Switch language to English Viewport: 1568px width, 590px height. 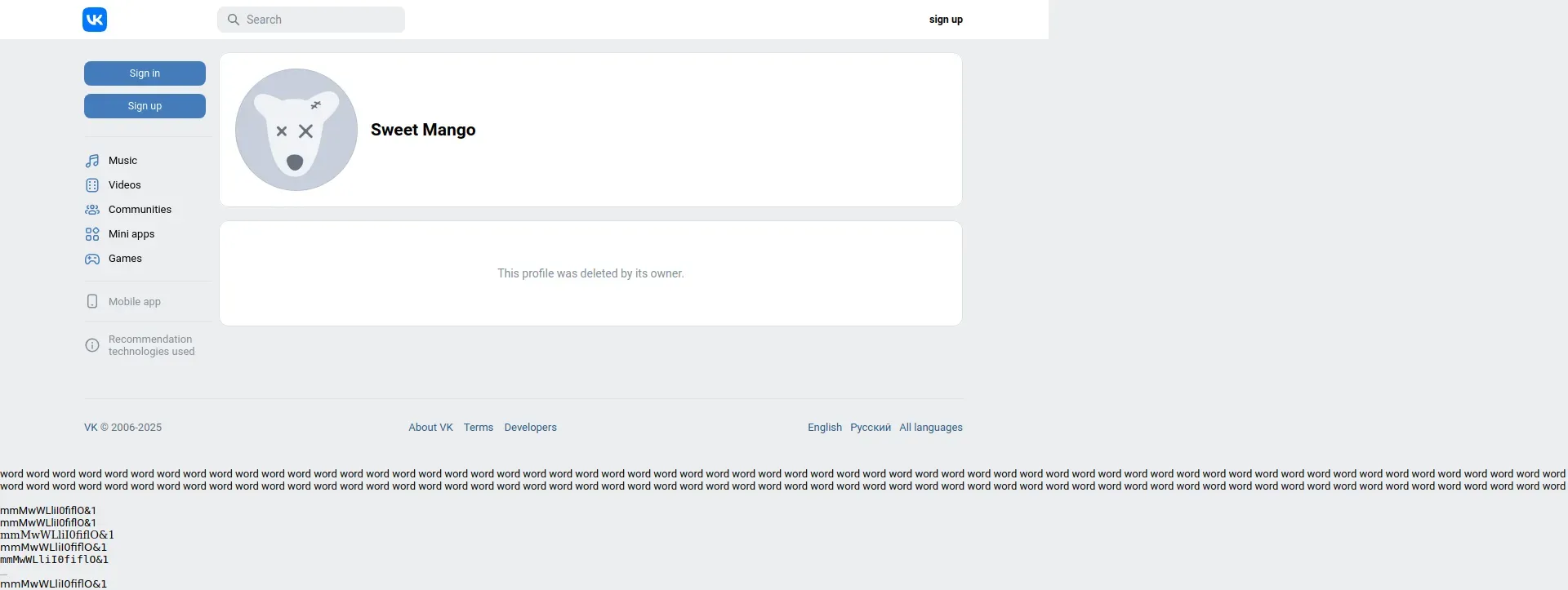pos(825,428)
